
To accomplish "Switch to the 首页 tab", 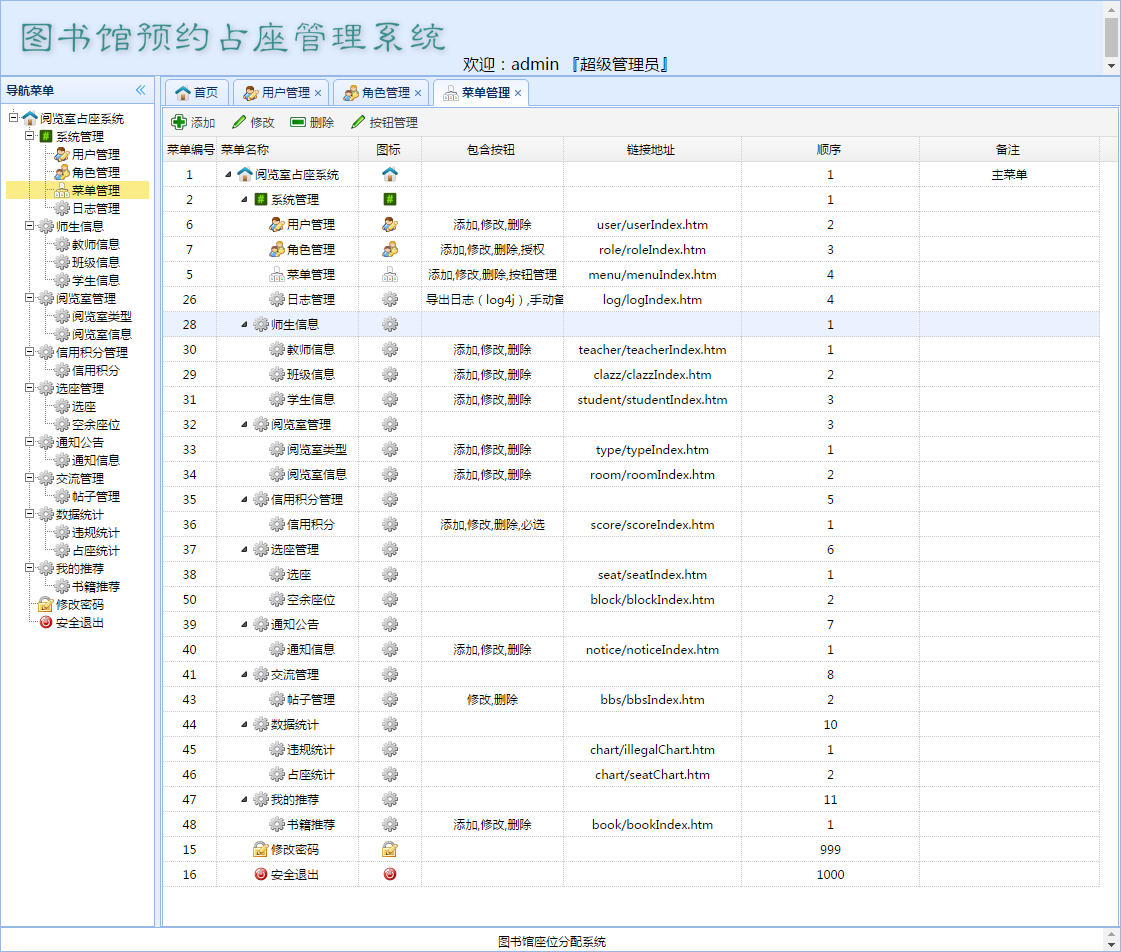I will (x=197, y=93).
